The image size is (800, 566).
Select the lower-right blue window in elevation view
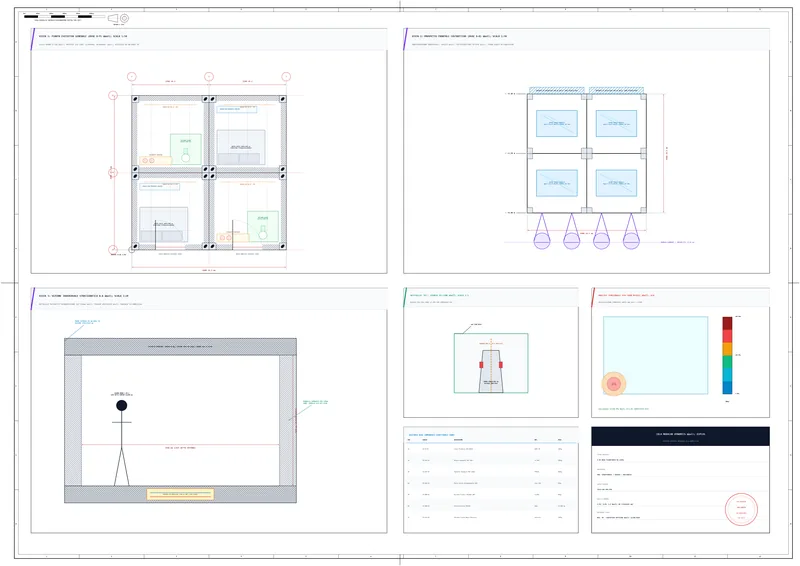tap(616, 183)
